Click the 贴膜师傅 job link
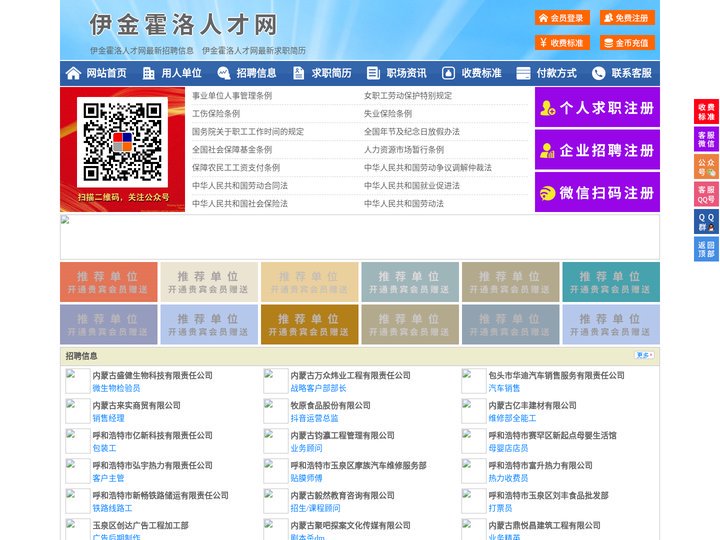The width and height of the screenshot is (720, 540). point(306,478)
